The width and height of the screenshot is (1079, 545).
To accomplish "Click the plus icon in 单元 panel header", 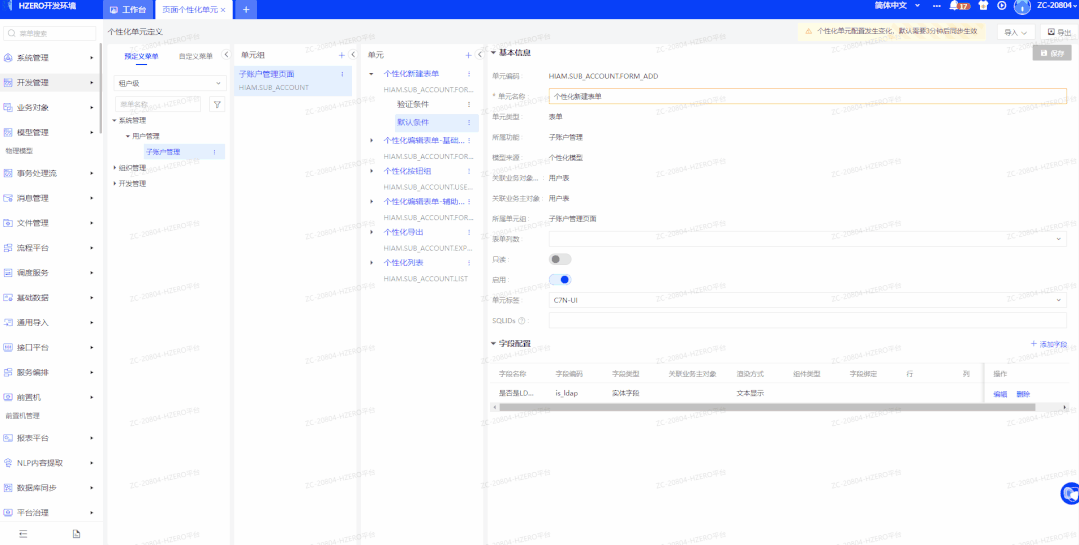I will (468, 55).
